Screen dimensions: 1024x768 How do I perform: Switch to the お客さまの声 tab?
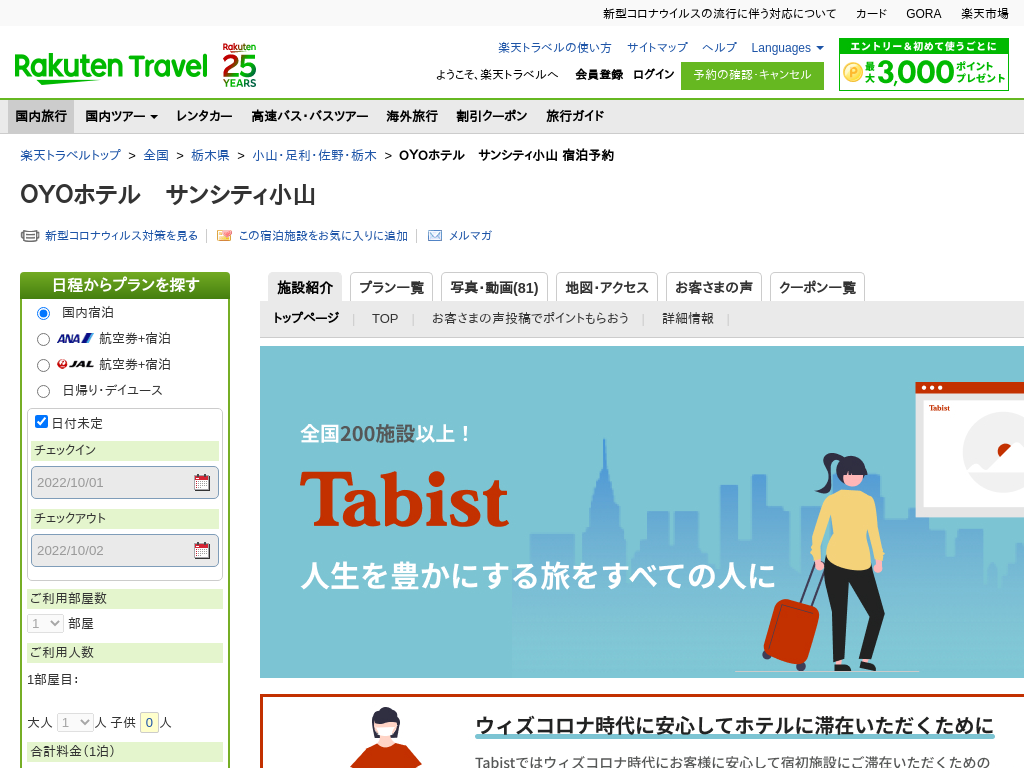tap(714, 287)
